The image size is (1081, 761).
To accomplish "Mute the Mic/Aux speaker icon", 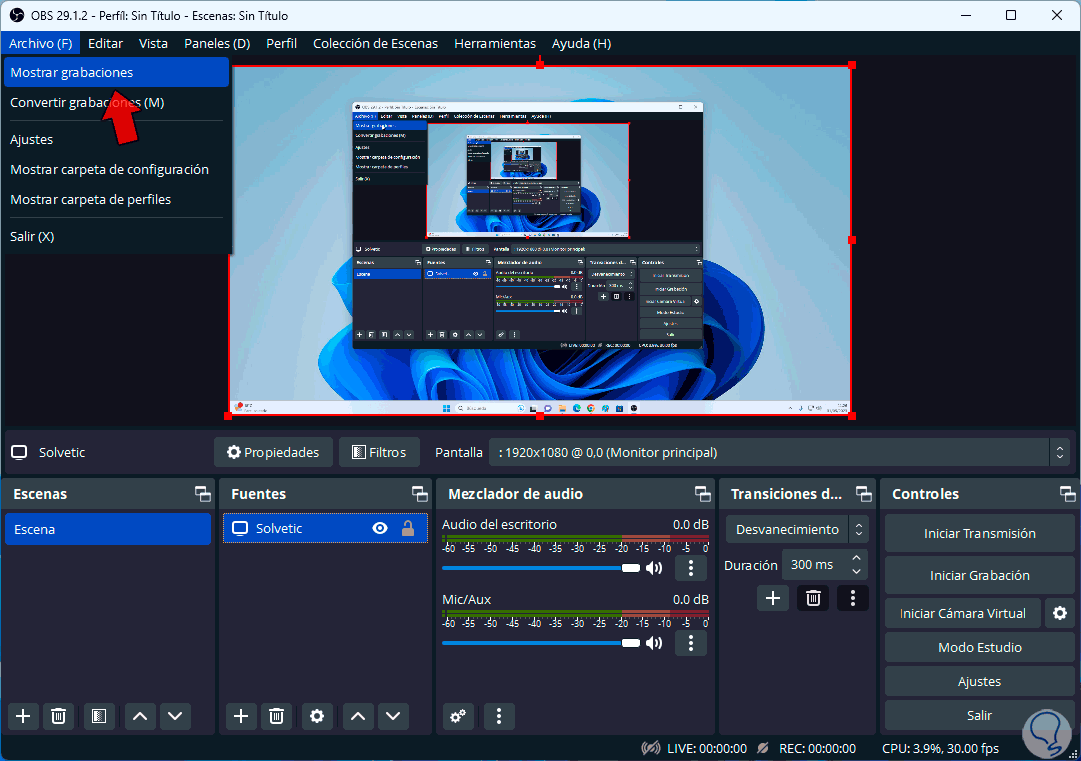I will click(654, 643).
